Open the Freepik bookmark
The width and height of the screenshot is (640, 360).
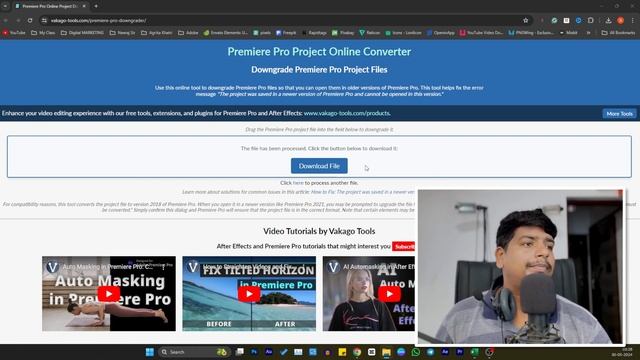tap(286, 33)
